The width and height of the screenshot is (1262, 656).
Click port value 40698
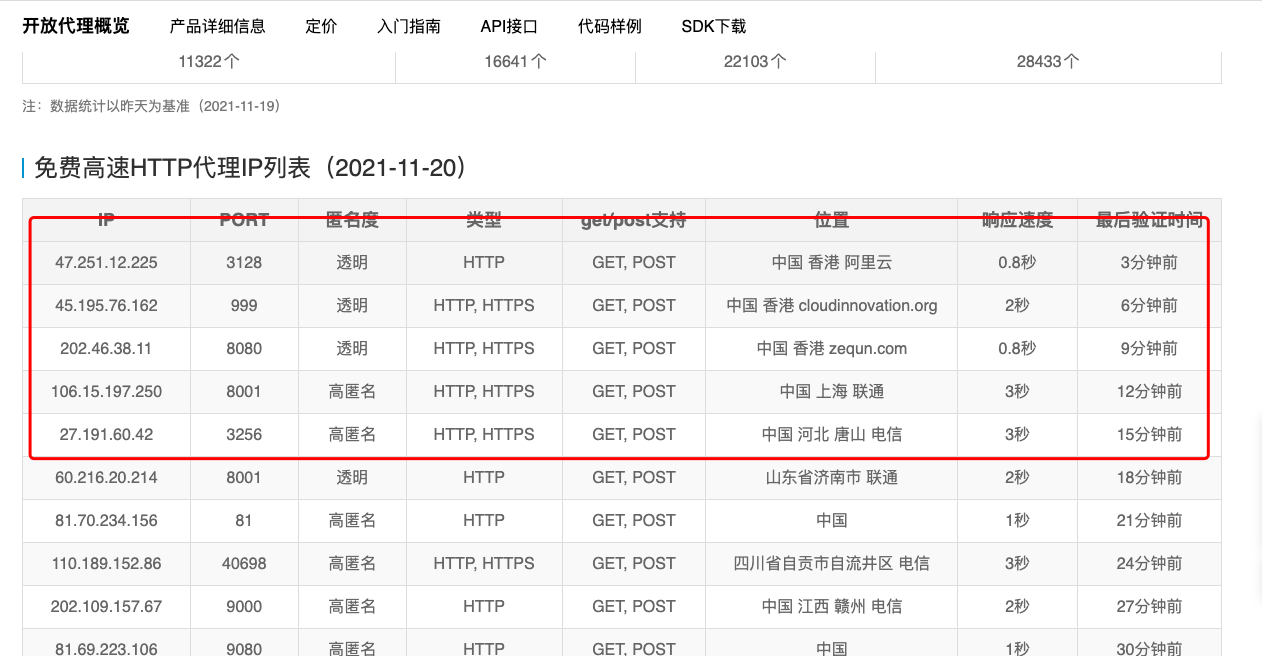coord(244,564)
